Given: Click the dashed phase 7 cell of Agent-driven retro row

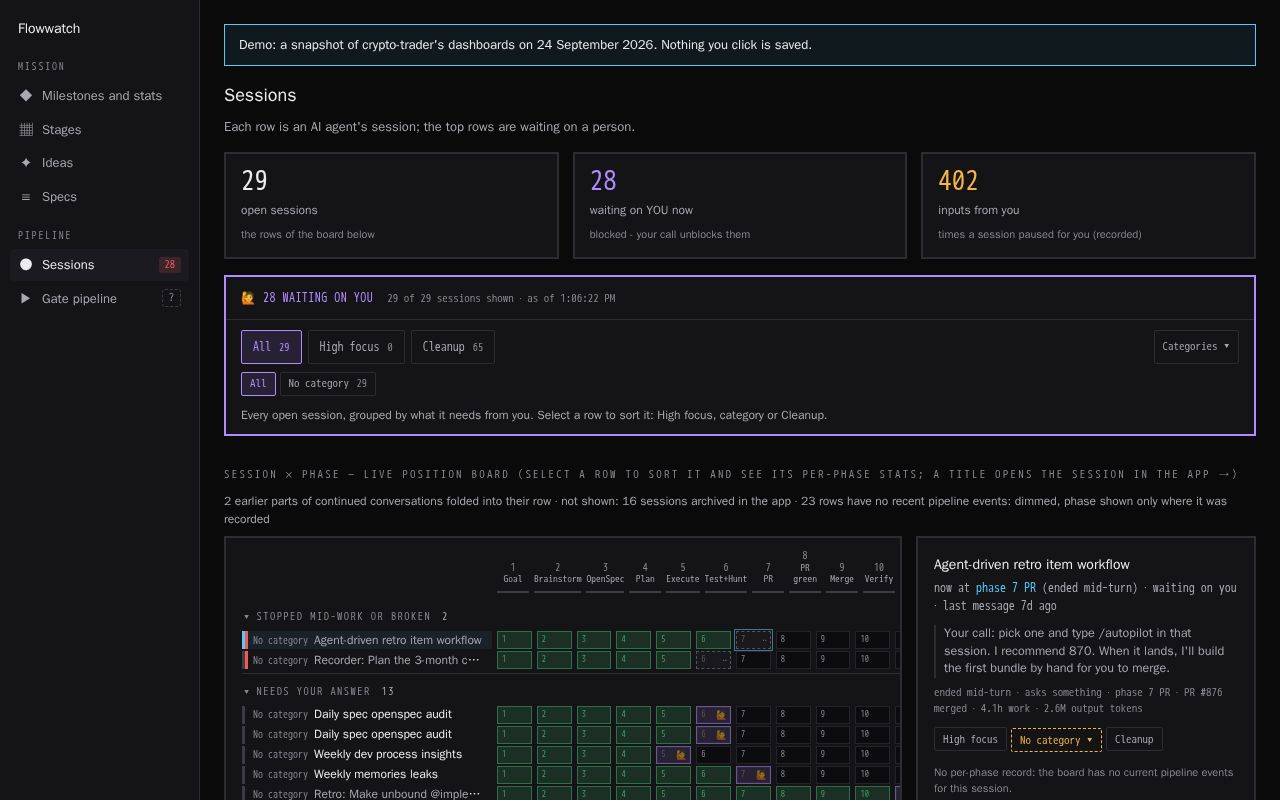Looking at the screenshot, I should 753,640.
